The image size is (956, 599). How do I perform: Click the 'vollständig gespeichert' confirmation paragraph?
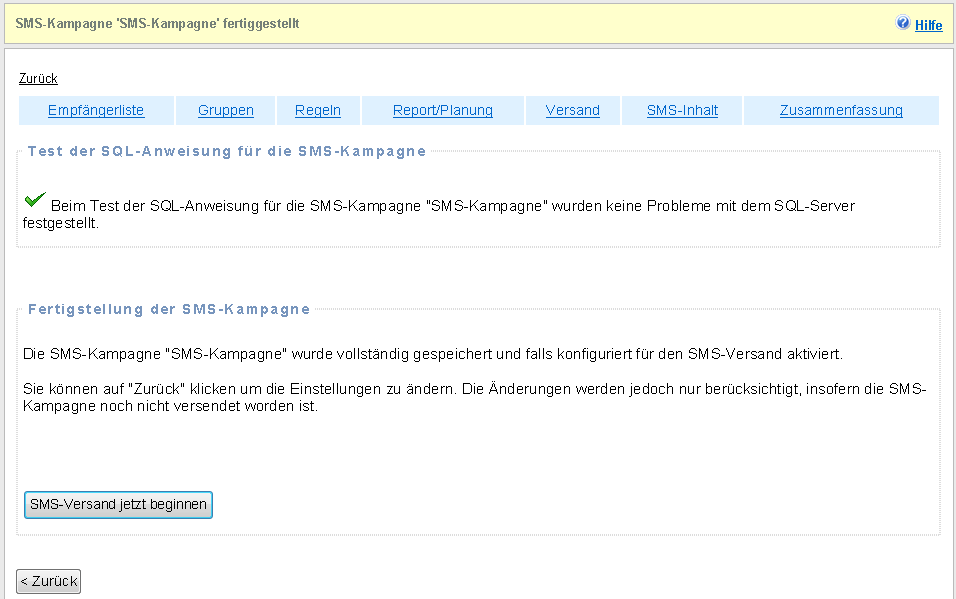pos(432,354)
